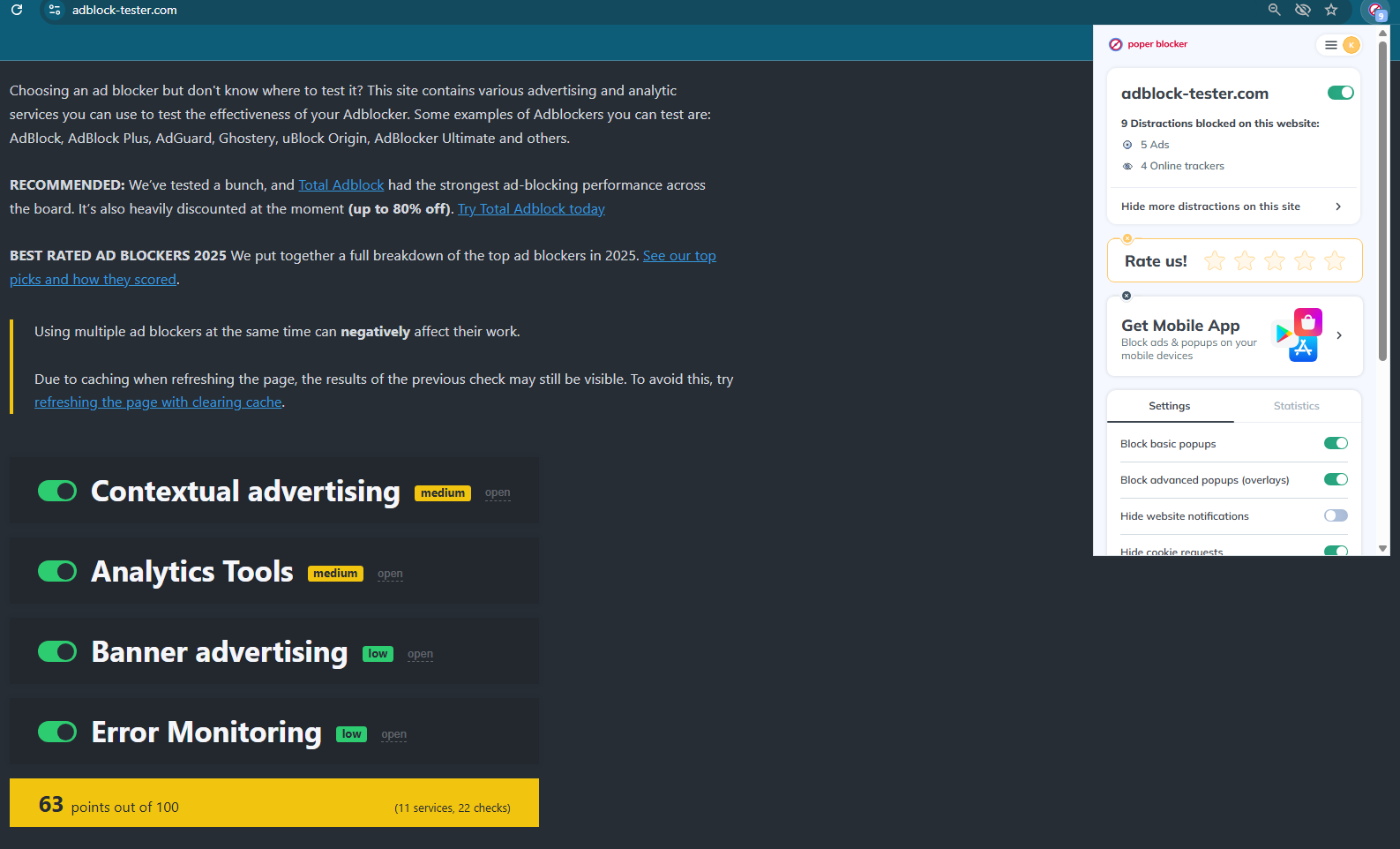Click the Get Mobile App heading
1400x849 pixels.
1180,325
